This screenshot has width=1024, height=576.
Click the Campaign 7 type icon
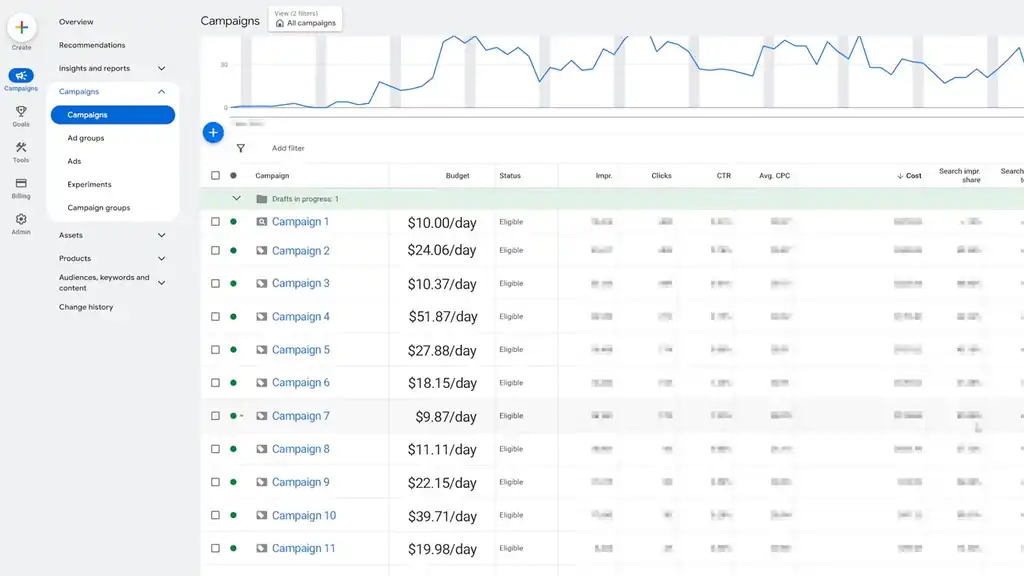[x=261, y=415]
